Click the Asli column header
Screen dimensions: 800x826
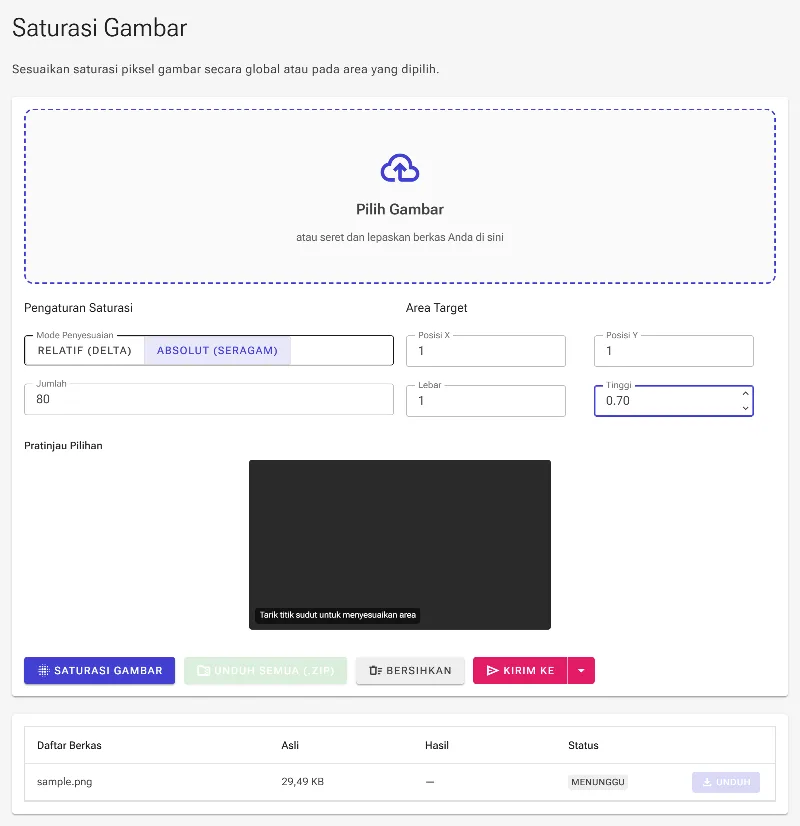click(290, 745)
